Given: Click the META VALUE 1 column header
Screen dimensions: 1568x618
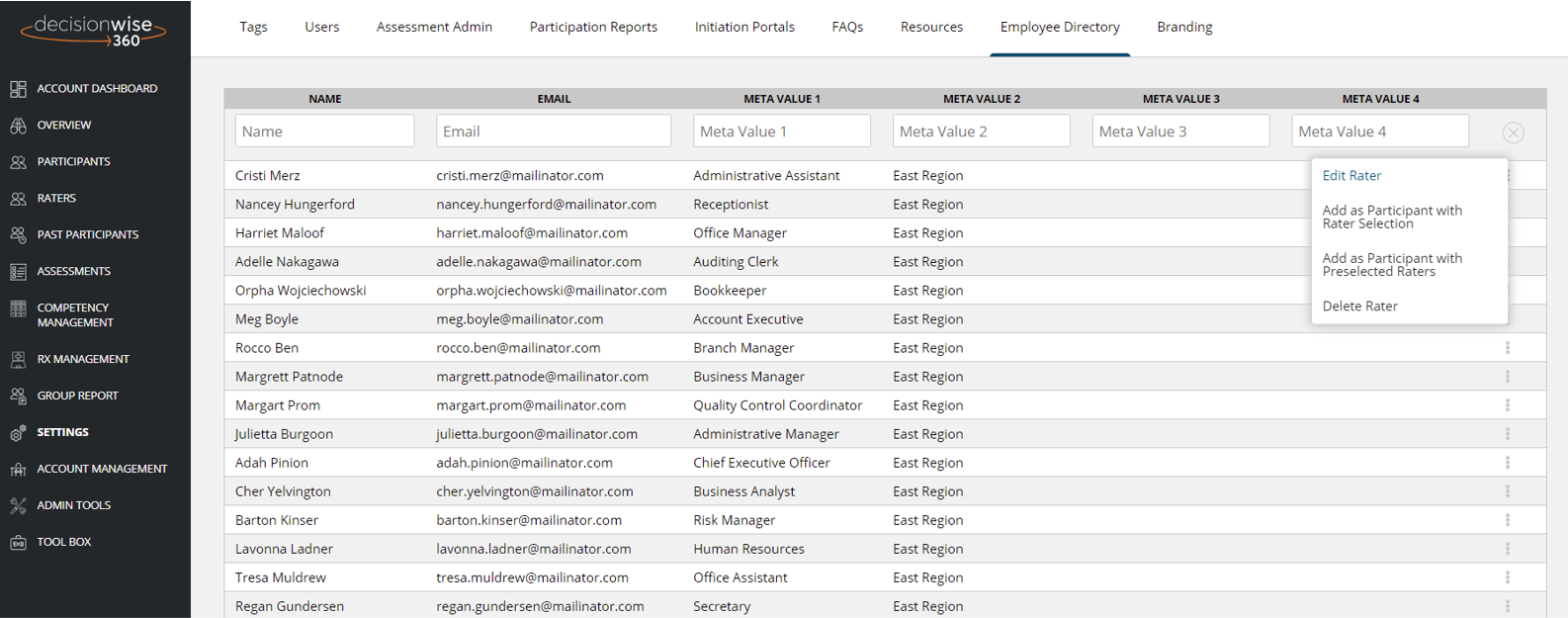Looking at the screenshot, I should 782,99.
